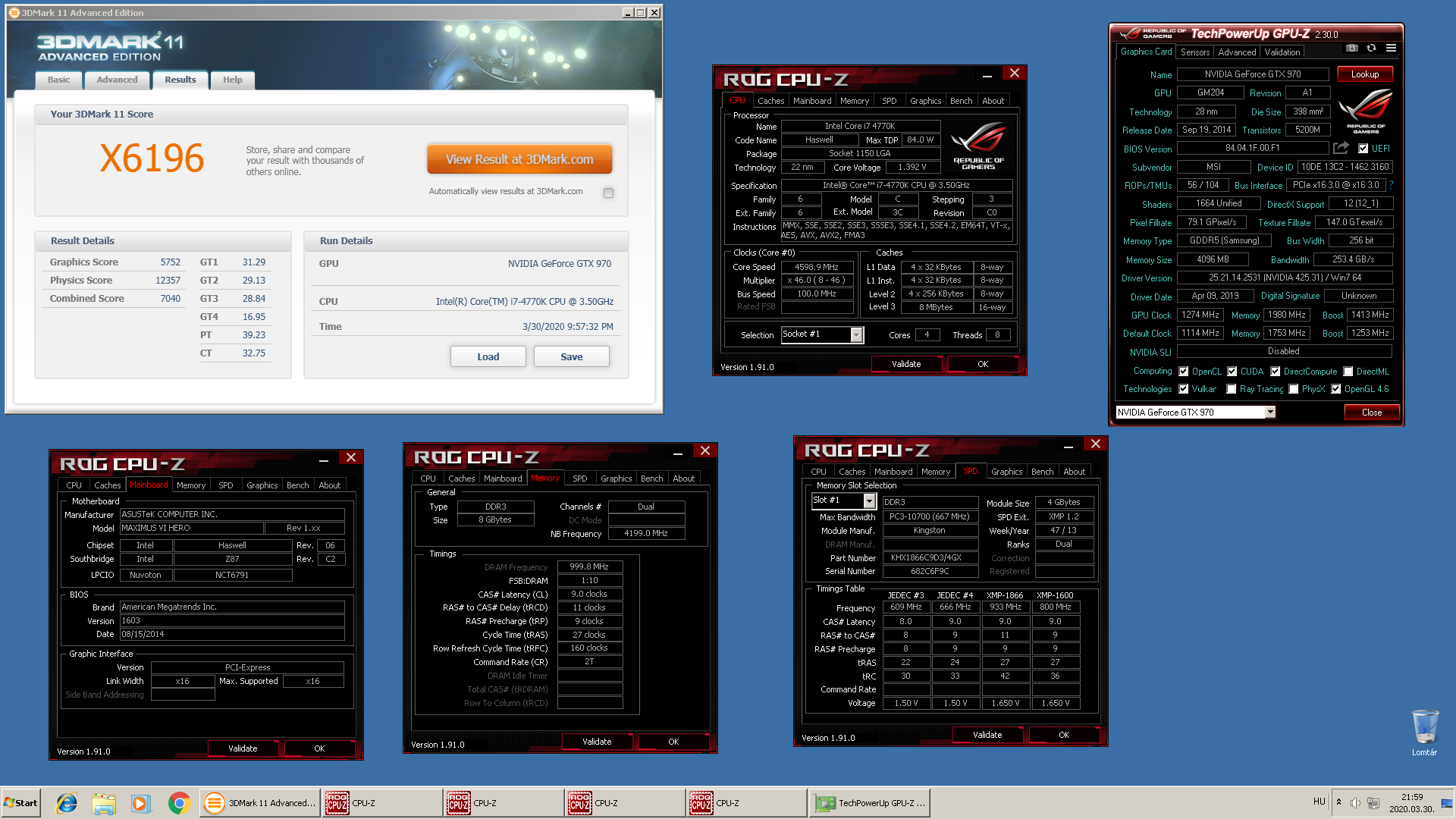This screenshot has height=819, width=1456.
Task: Click the Lookup button in GPU-Z
Action: [1364, 74]
